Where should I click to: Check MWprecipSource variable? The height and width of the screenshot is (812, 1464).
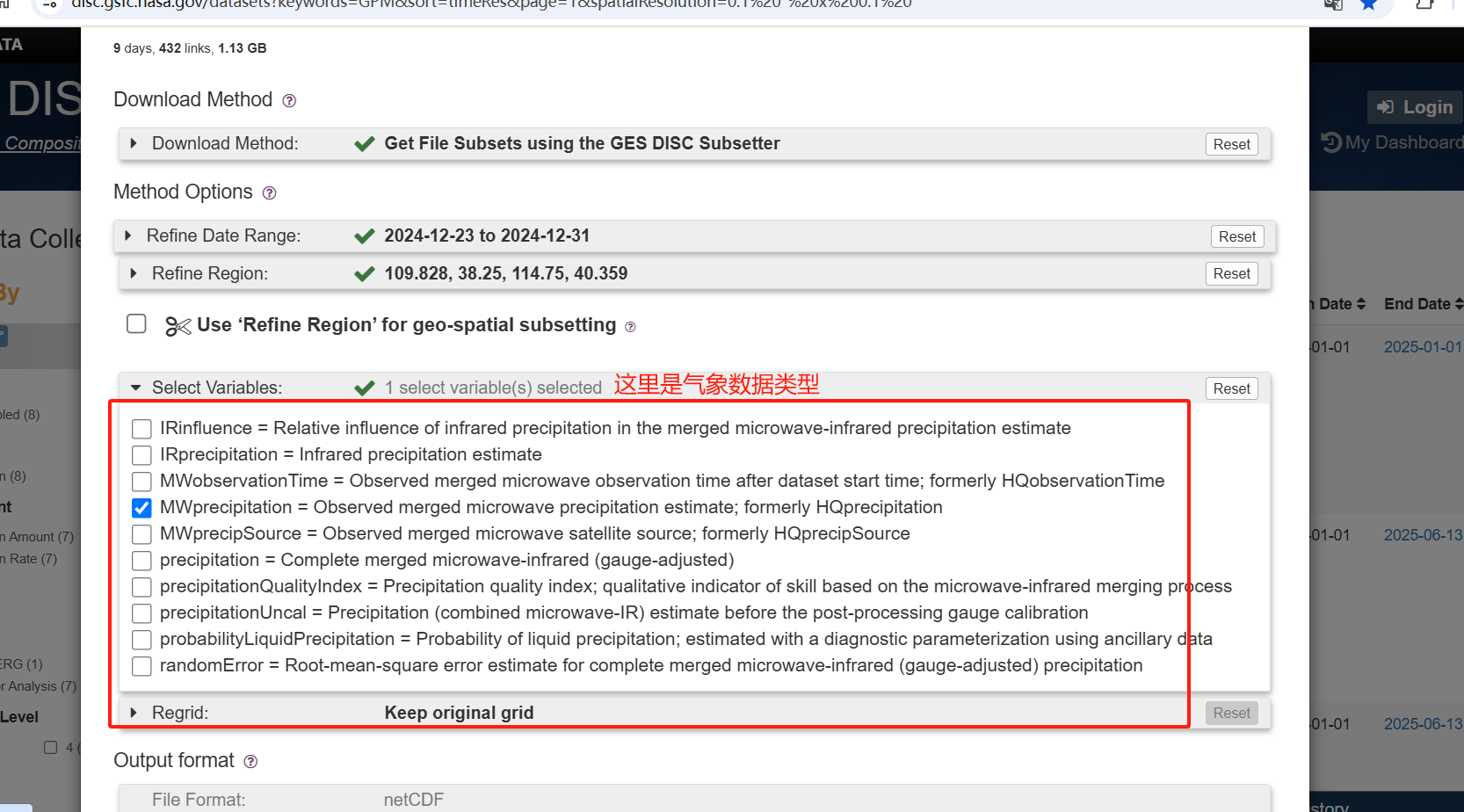(141, 534)
